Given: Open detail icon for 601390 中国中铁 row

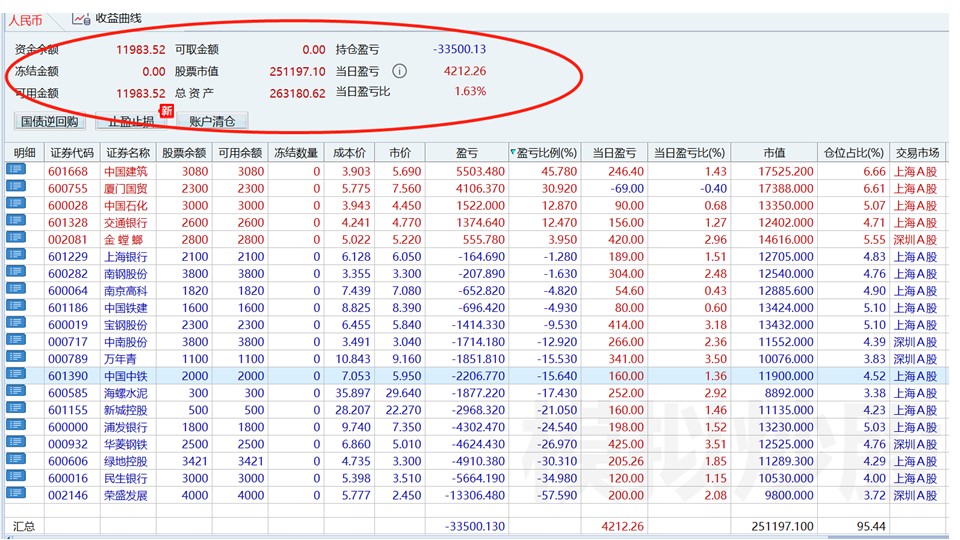Looking at the screenshot, I should click(x=16, y=374).
